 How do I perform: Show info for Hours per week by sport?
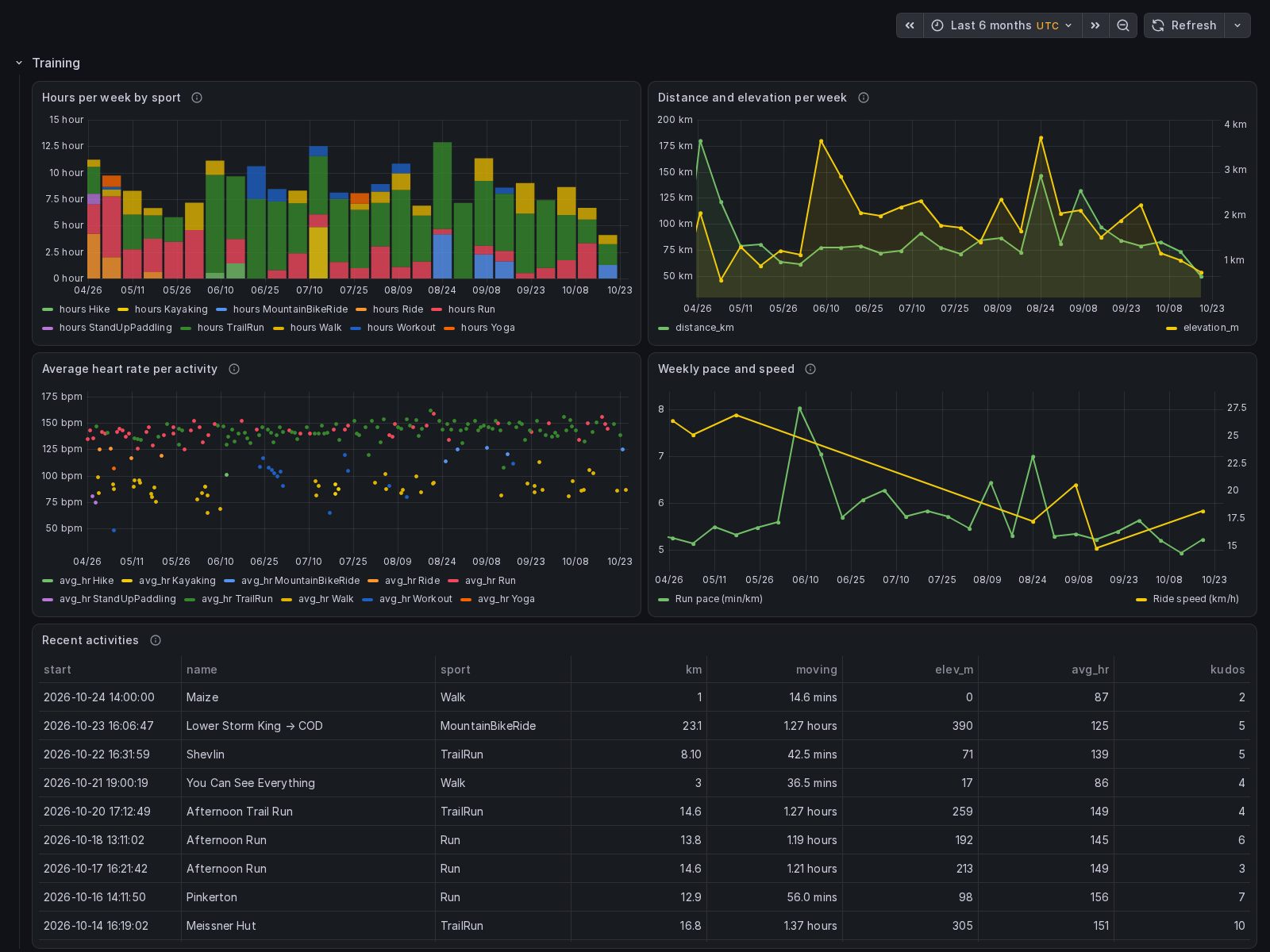tap(197, 98)
